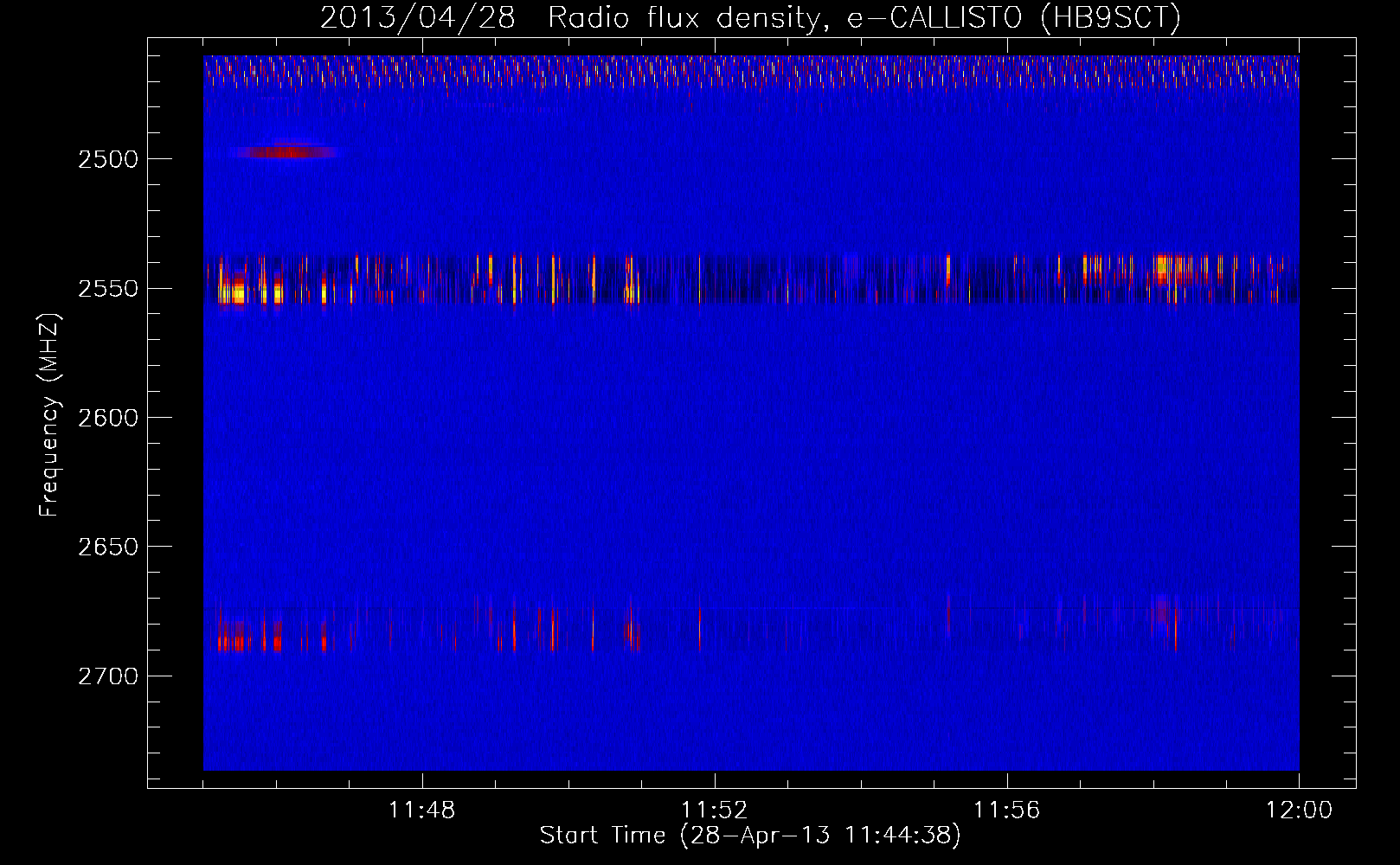Click the 'Start Time (28-Apr-13 11:44:38)' label
This screenshot has height=865, width=1400.
(750, 836)
